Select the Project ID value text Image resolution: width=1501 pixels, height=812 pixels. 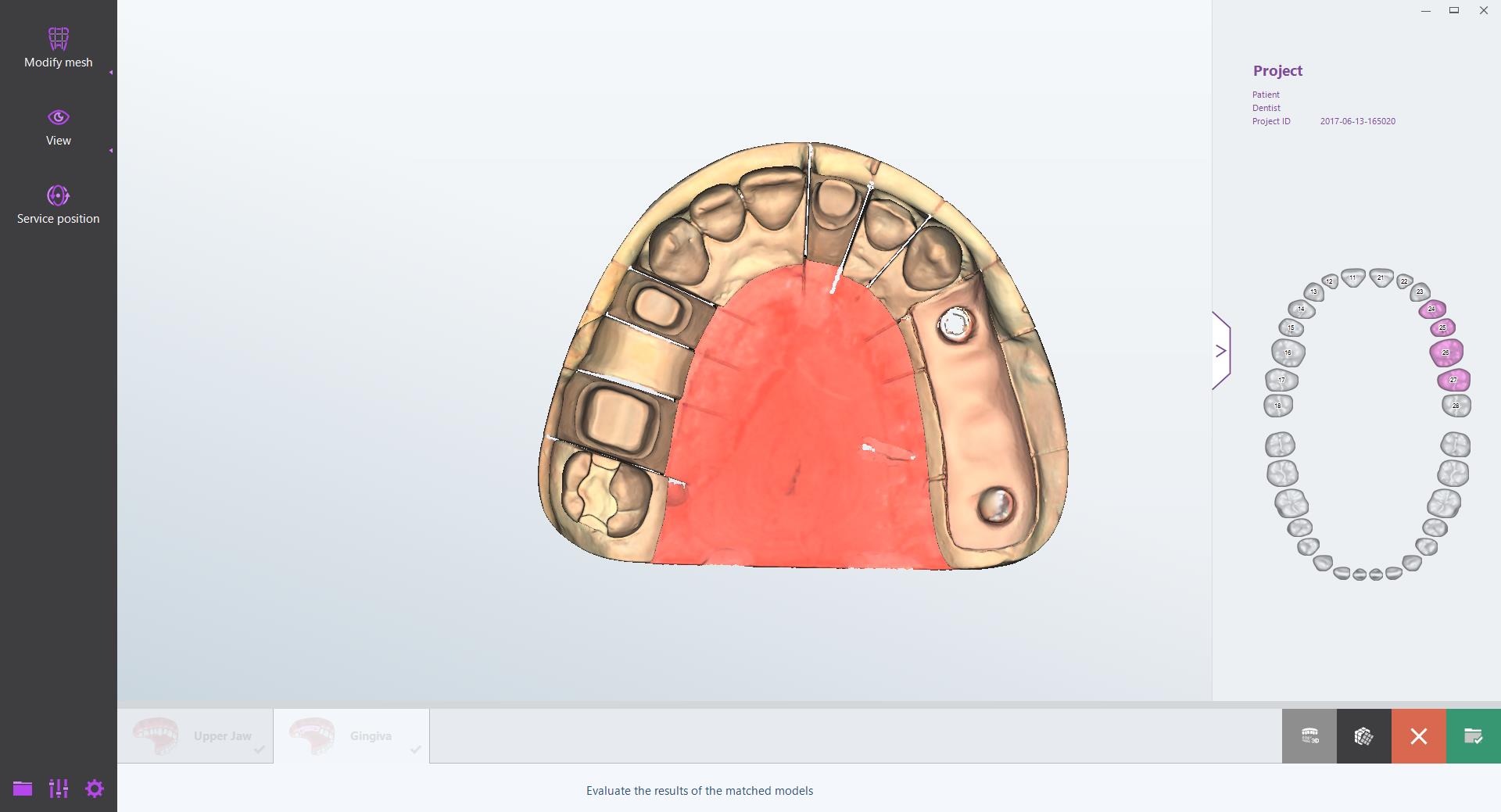click(1356, 121)
